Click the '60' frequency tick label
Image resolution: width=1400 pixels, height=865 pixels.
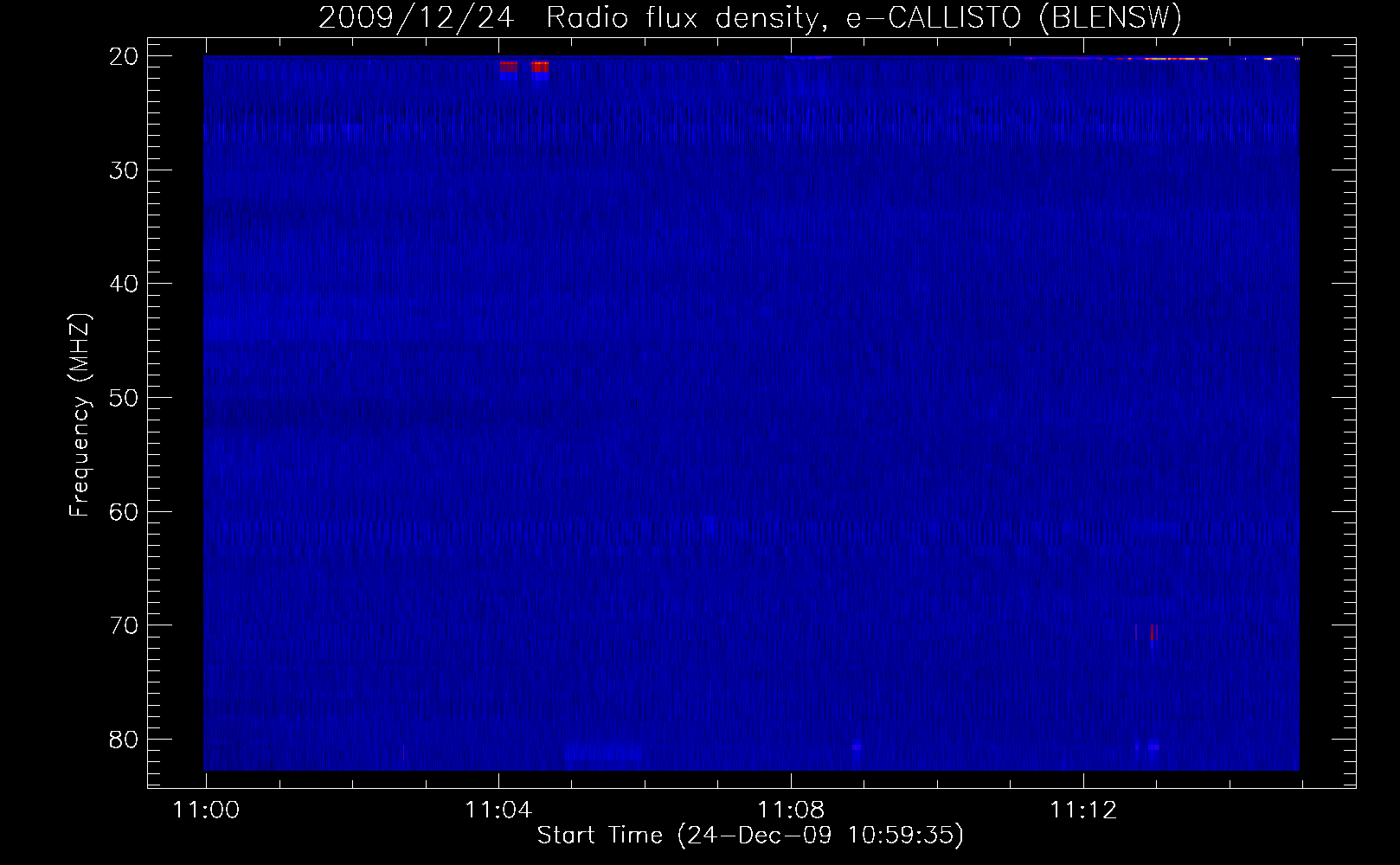tap(124, 512)
